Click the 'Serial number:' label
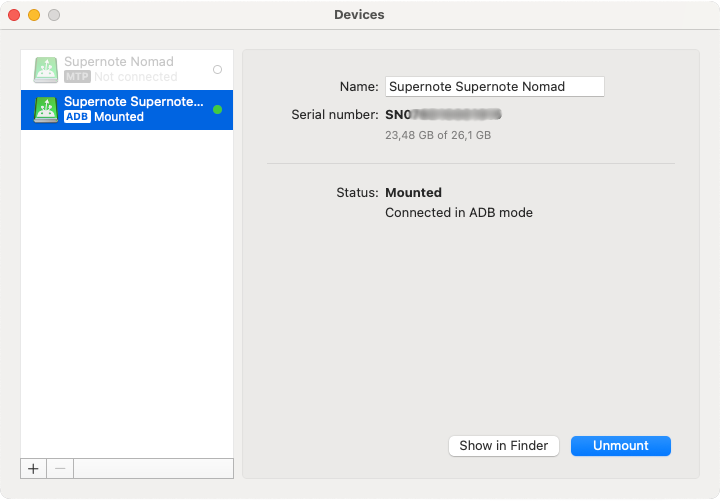720x501 pixels. [x=335, y=114]
